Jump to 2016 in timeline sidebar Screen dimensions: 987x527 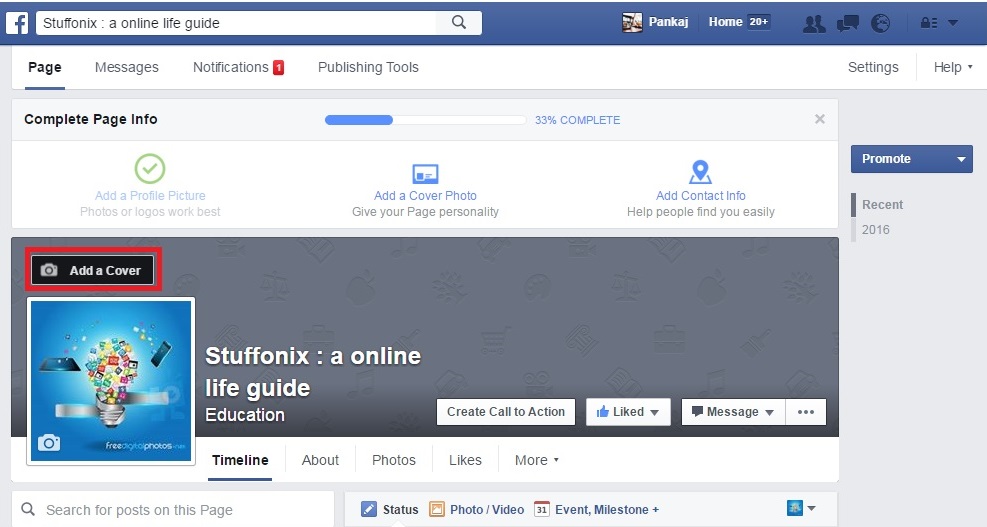pos(876,230)
